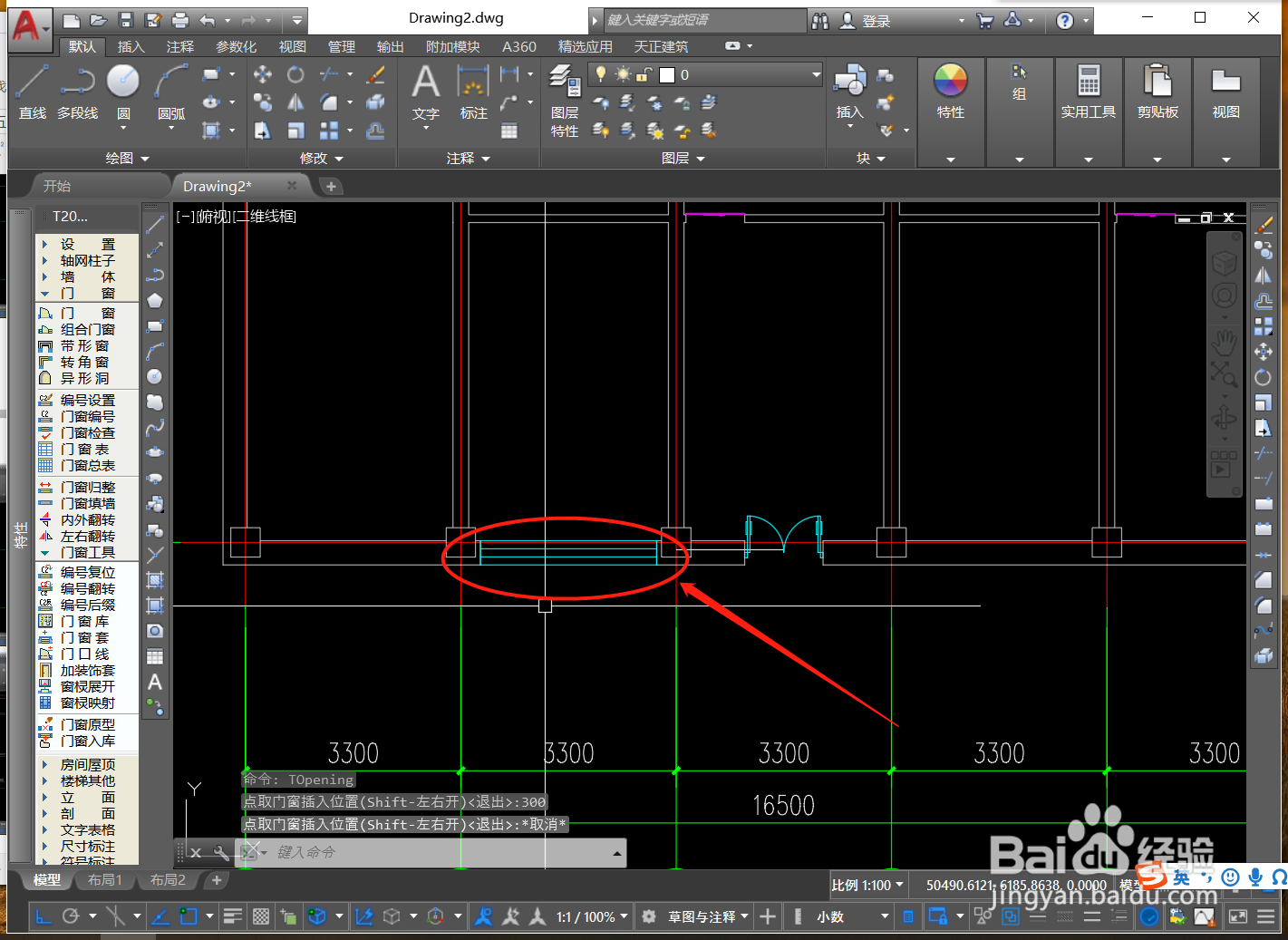The image size is (1288, 940).
Task: Switch to the 开始 (Start) file tab
Action: pos(57,186)
